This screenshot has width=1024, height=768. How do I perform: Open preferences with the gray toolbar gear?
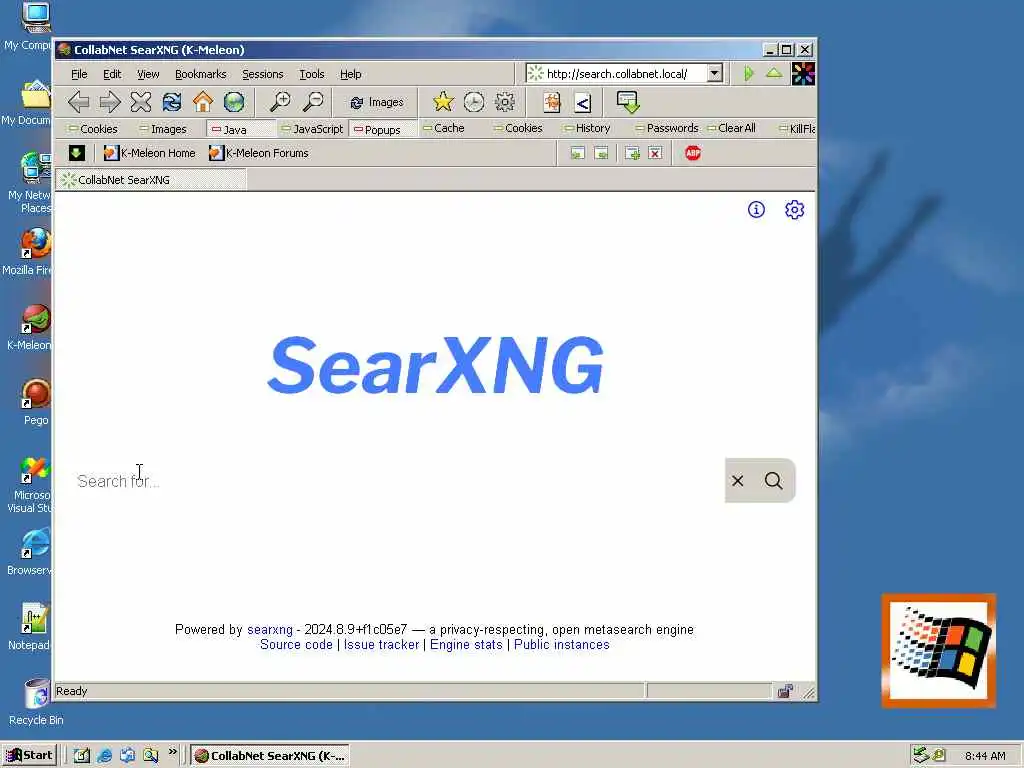tap(505, 102)
